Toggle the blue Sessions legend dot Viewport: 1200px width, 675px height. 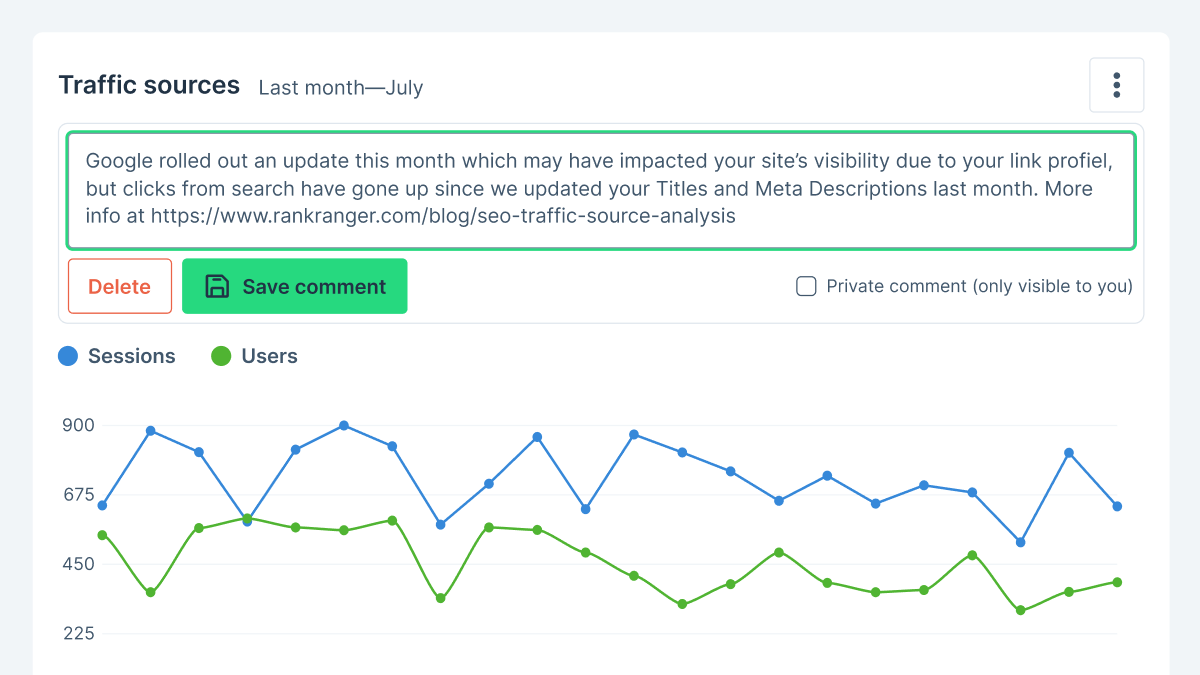click(x=68, y=356)
